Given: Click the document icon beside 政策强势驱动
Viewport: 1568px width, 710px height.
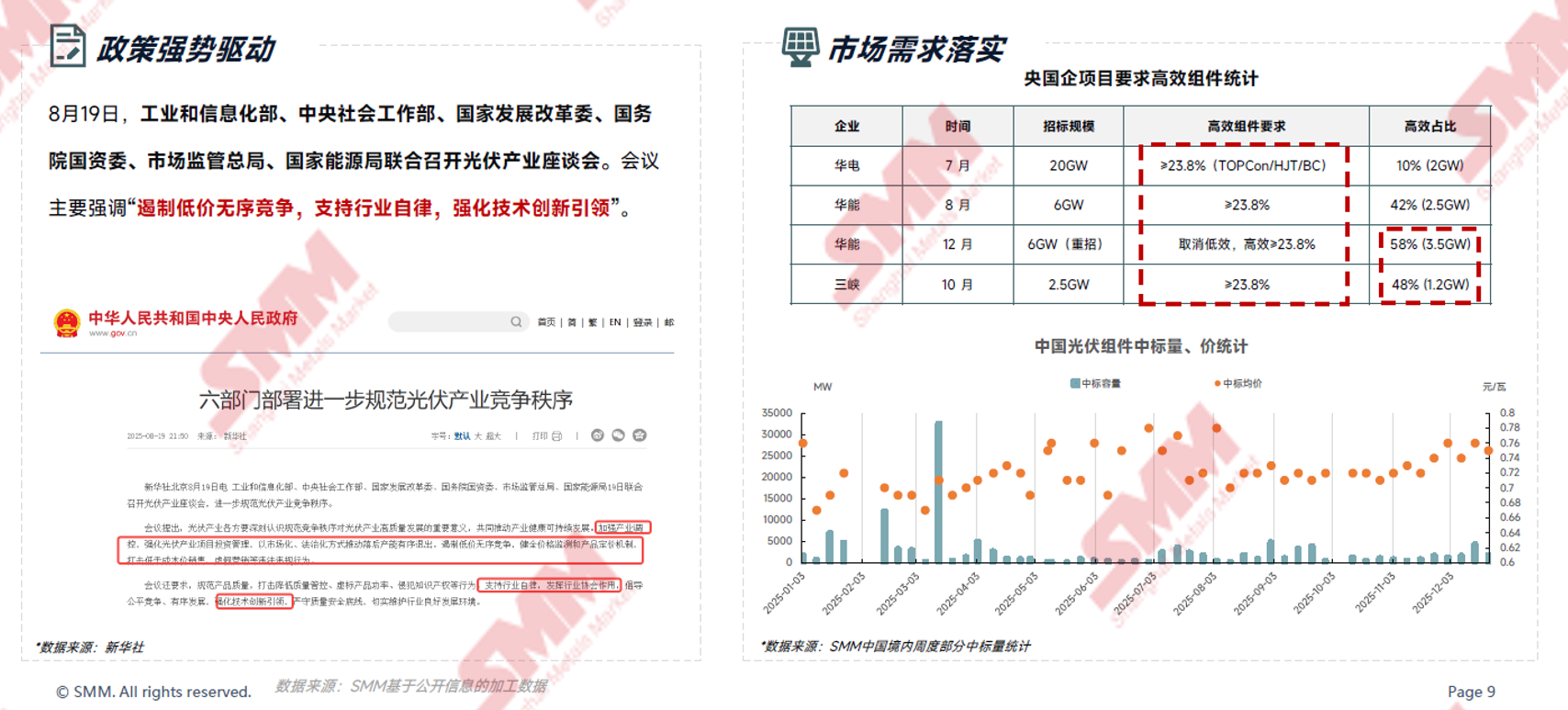Looking at the screenshot, I should pos(67,46).
